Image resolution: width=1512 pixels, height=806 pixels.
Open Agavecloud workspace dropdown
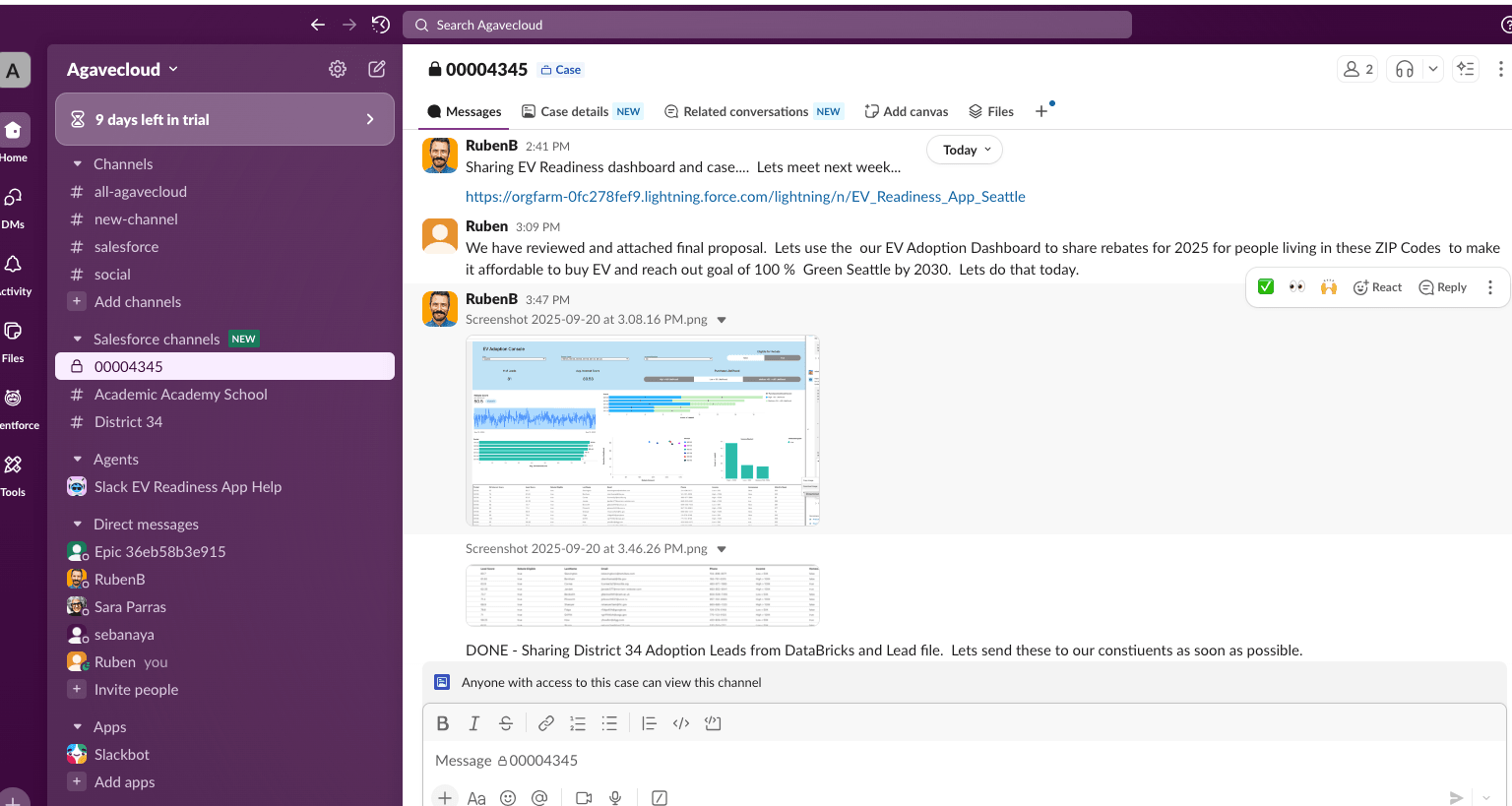point(123,69)
